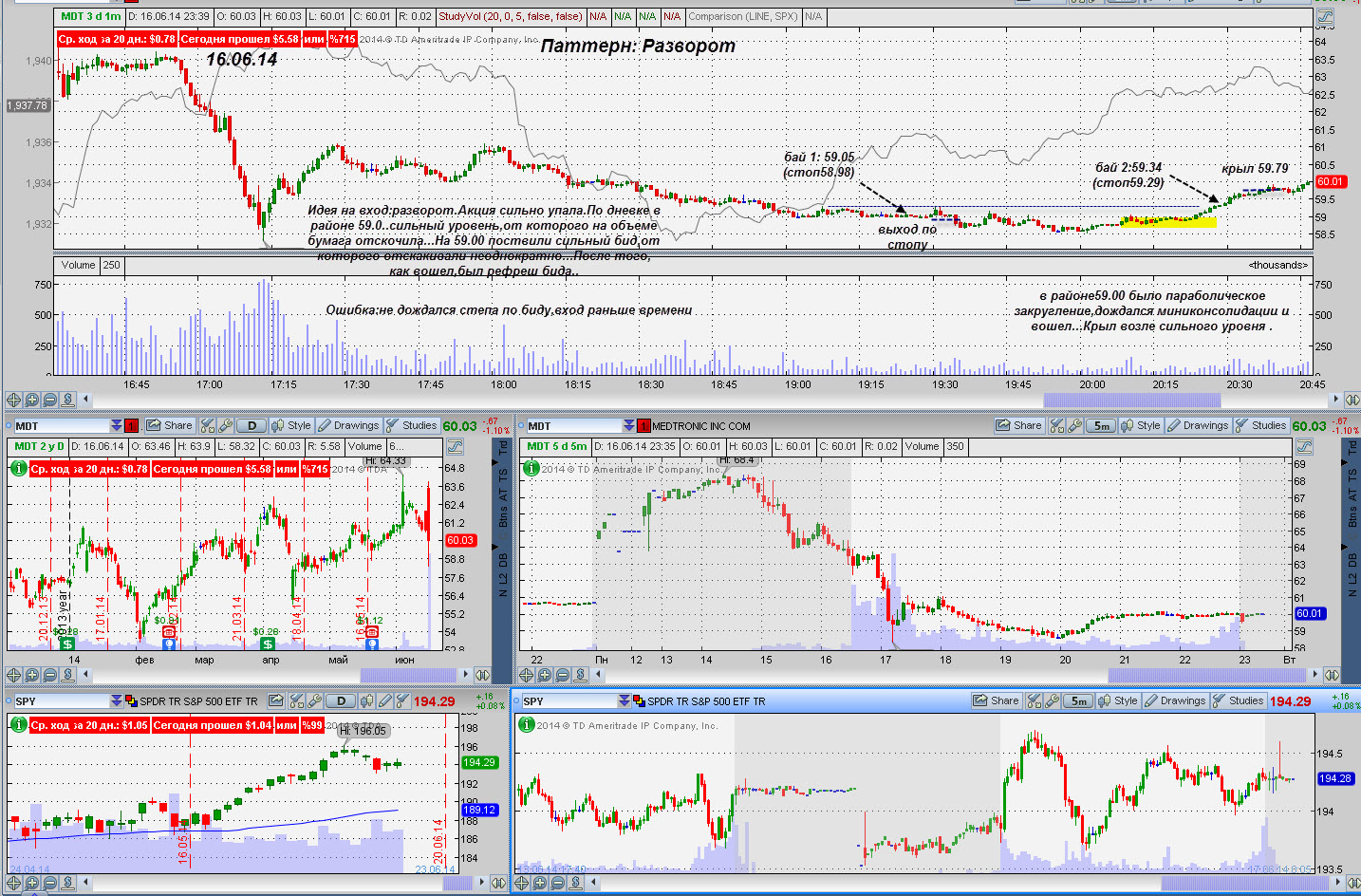This screenshot has width=1361, height=896.
Task: Click scissors icon in MDT daily chart toolbar
Action: point(208,425)
